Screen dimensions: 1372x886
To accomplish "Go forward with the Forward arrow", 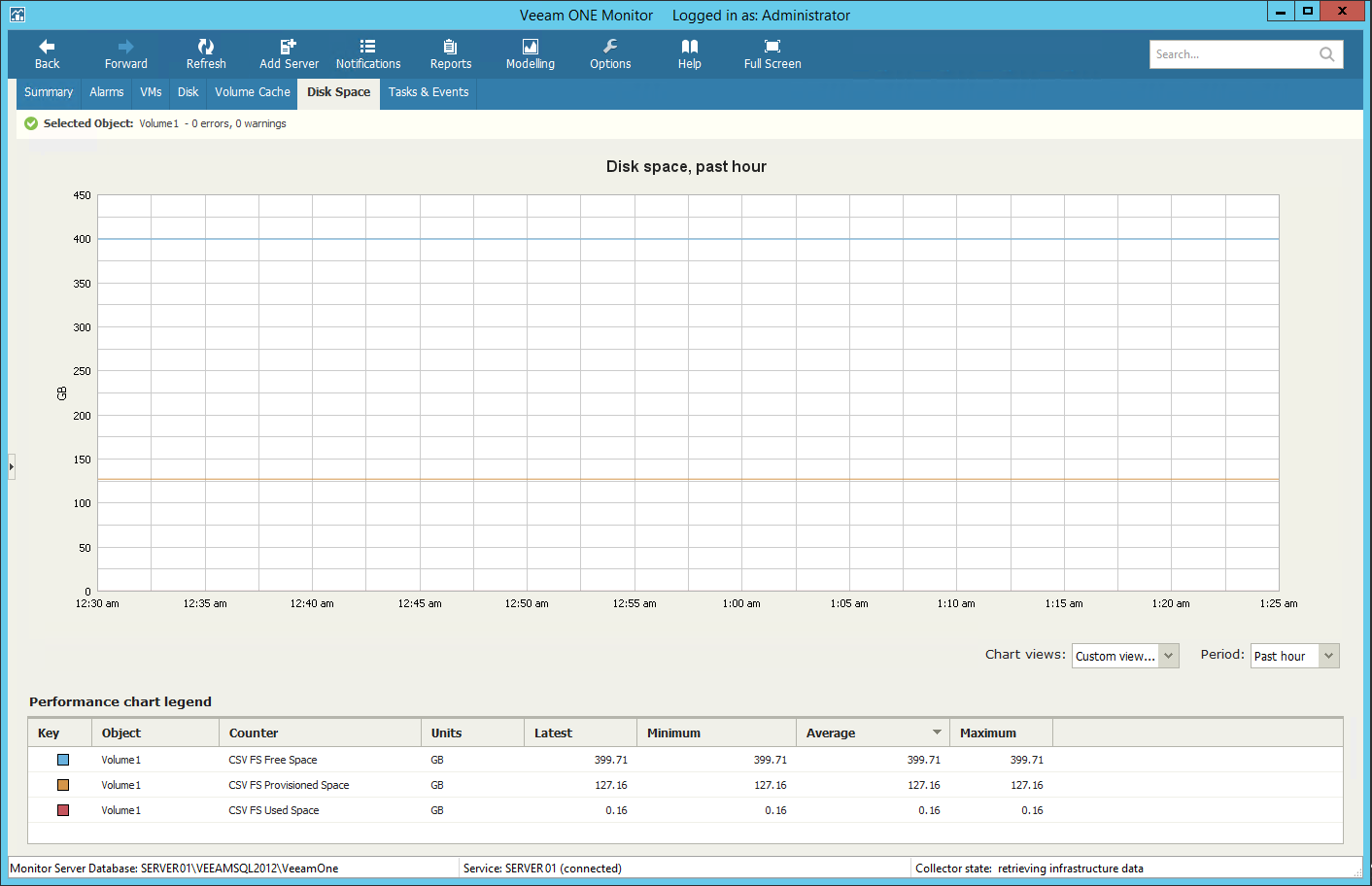I will click(126, 54).
